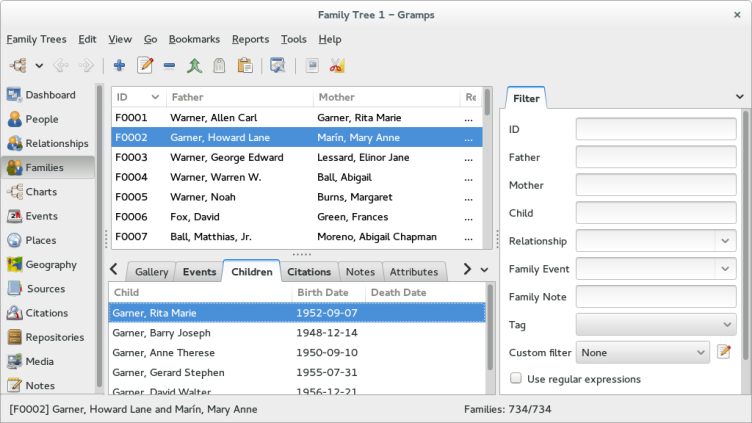The width and height of the screenshot is (752, 423).
Task: Switch to Relationships view
Action: (48, 143)
